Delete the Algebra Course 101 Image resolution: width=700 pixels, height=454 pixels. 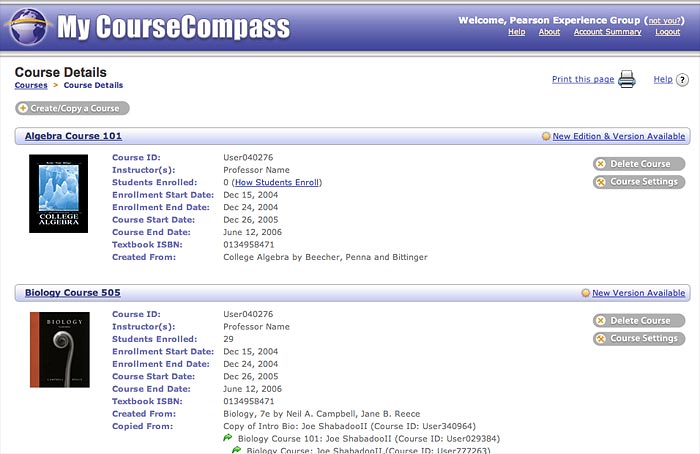tap(639, 164)
